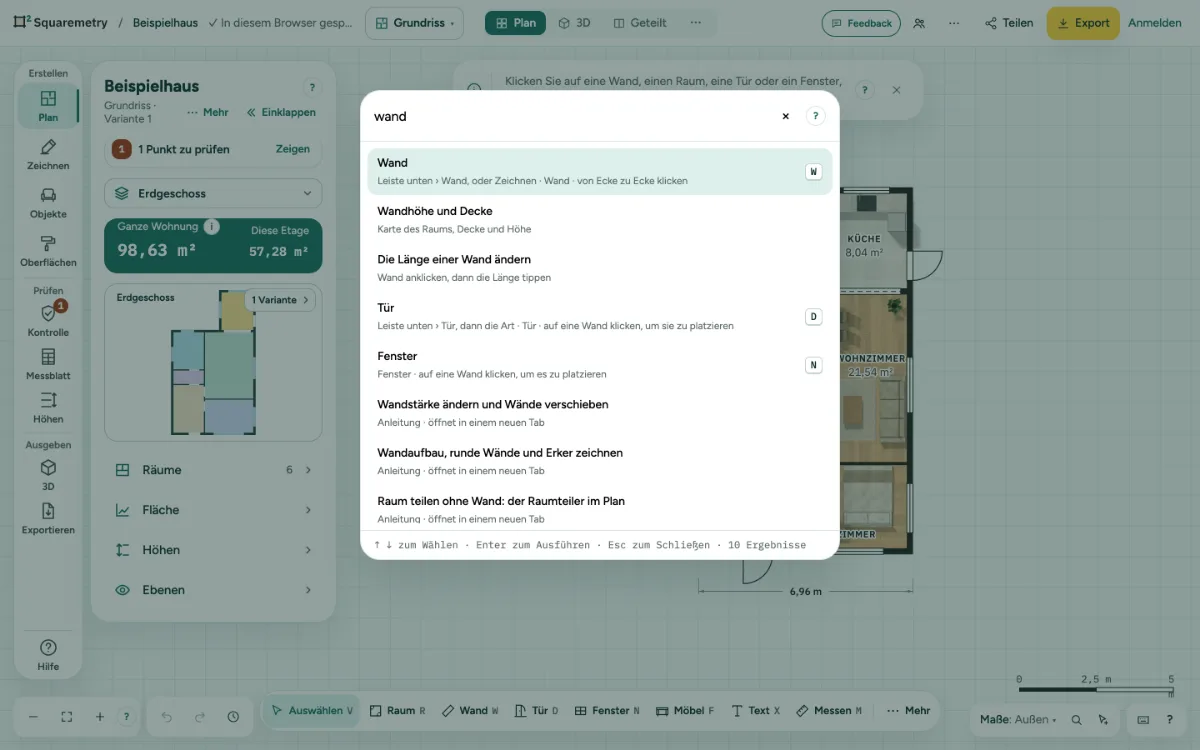This screenshot has height=750, width=1200.
Task: Select the Möbel tool in bottom toolbar
Action: point(686,711)
